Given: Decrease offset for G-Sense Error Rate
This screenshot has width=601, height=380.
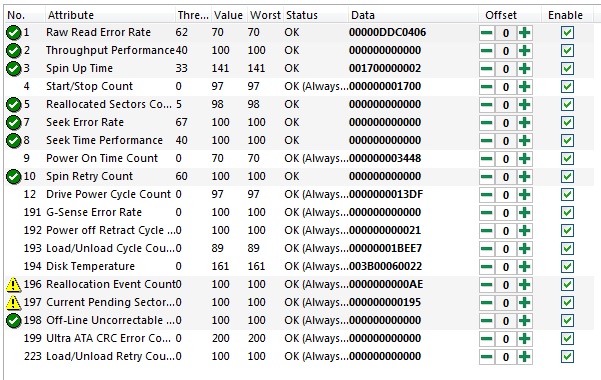Looking at the screenshot, I should [487, 213].
